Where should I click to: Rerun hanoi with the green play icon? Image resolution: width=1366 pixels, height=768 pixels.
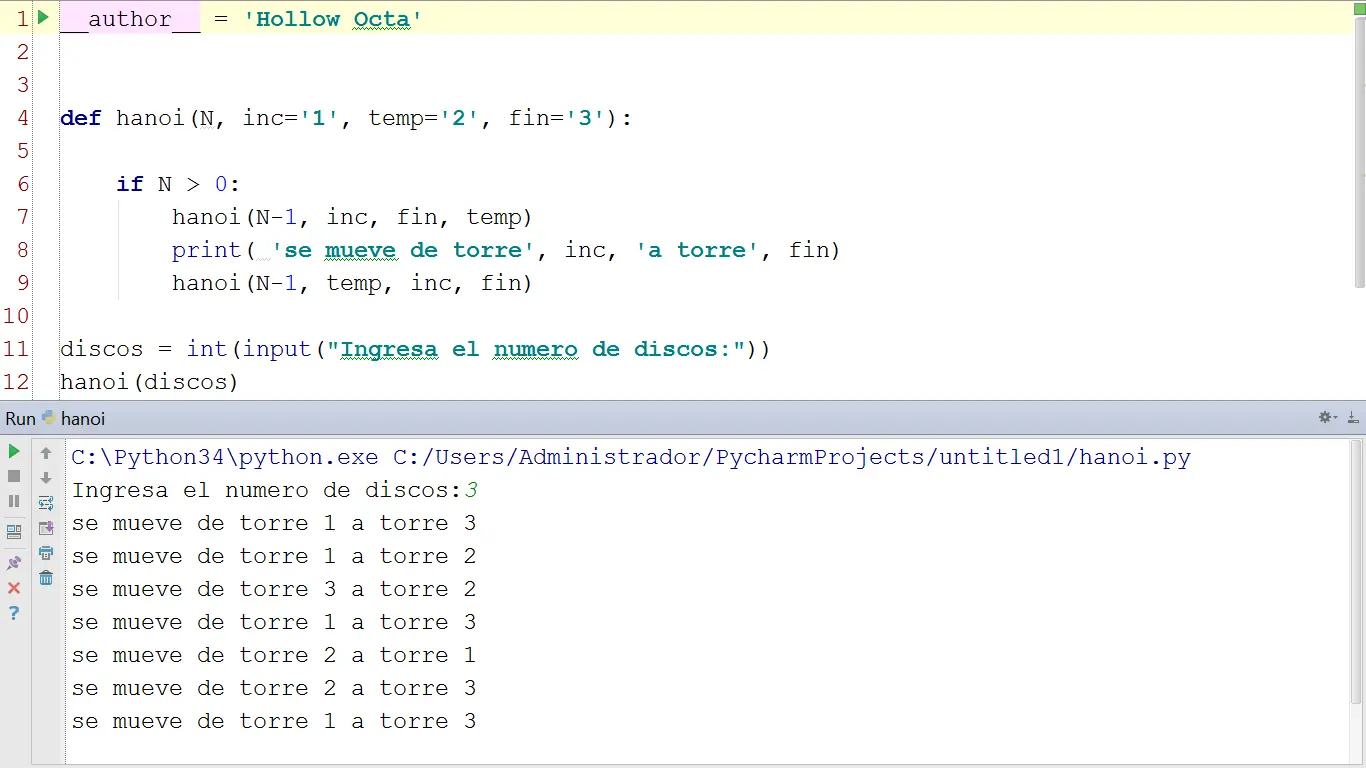[14, 452]
